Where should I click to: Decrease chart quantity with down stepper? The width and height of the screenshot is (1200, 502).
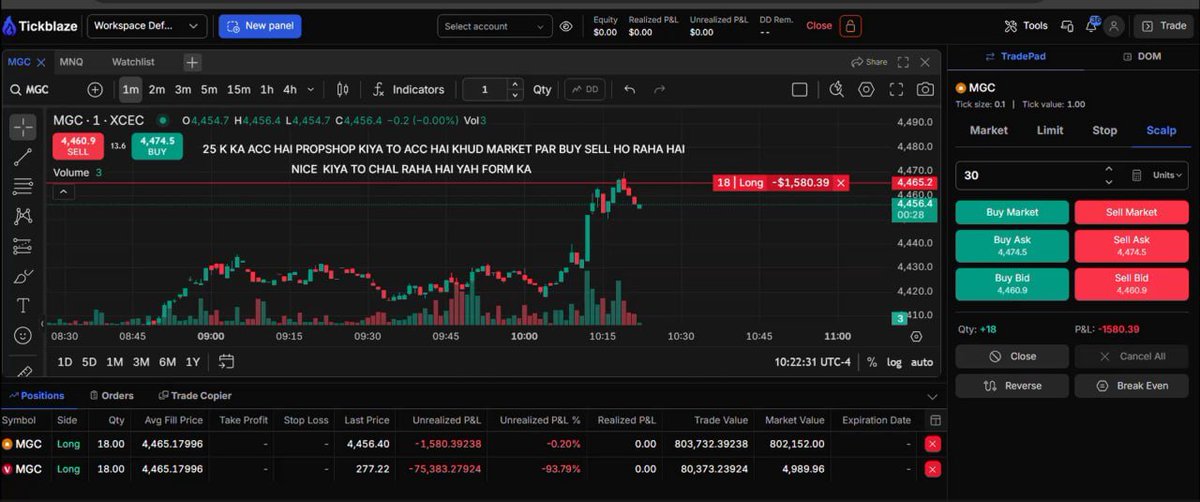515,95
